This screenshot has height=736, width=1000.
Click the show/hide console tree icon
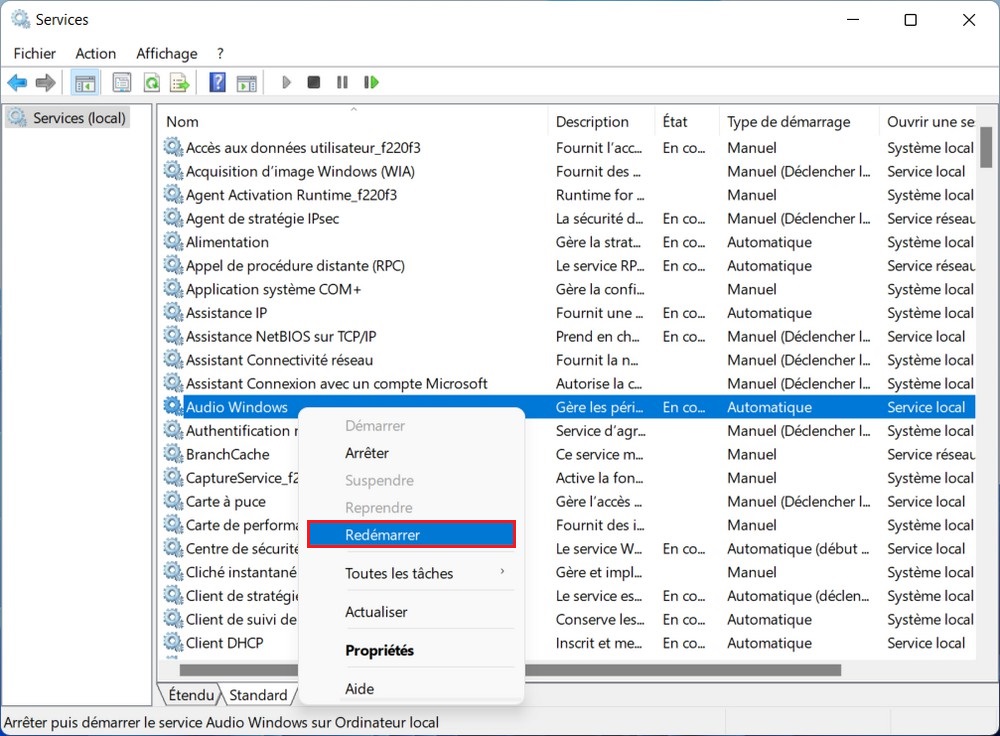[x=85, y=83]
